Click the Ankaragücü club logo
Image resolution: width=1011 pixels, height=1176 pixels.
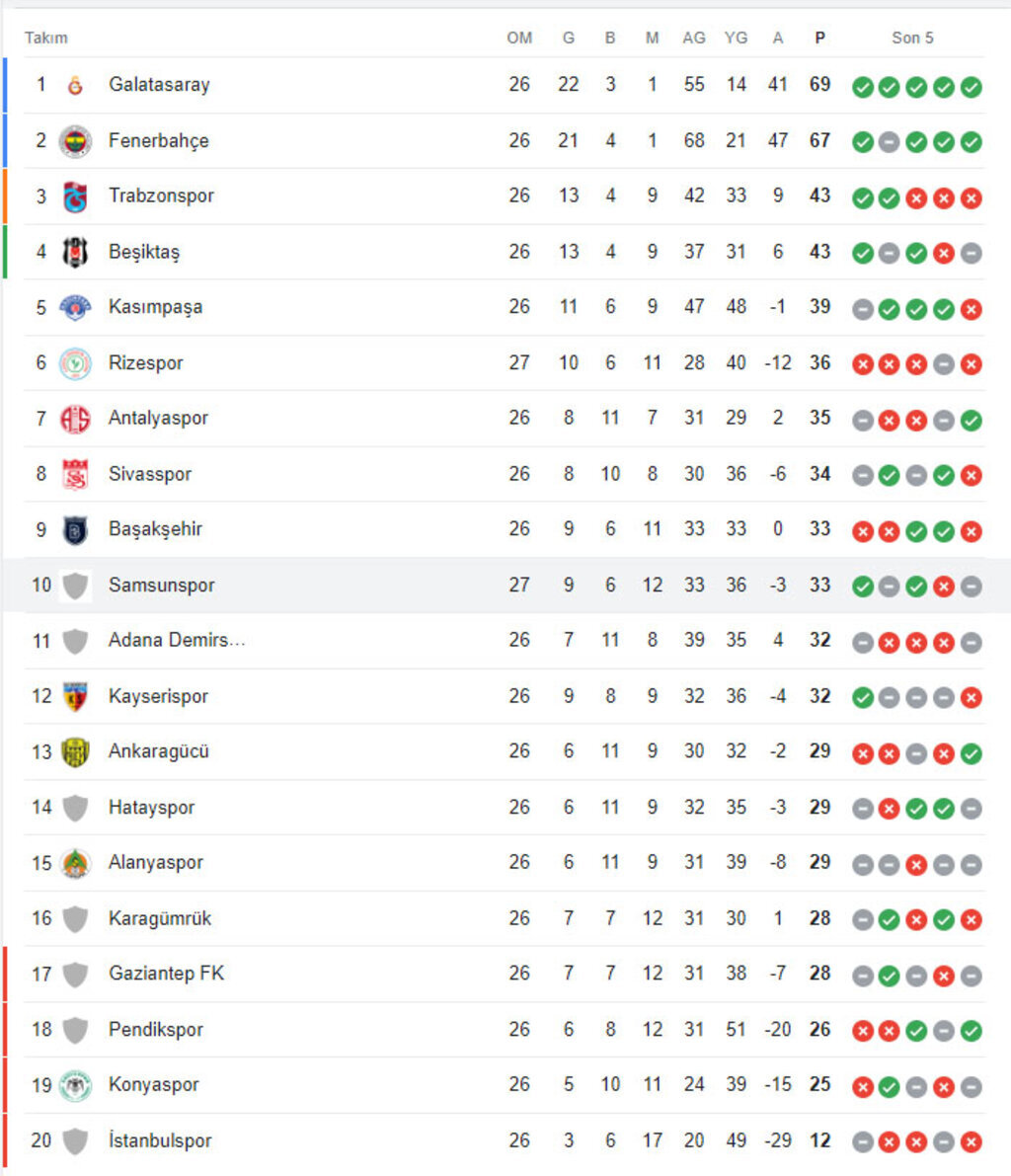(x=75, y=751)
